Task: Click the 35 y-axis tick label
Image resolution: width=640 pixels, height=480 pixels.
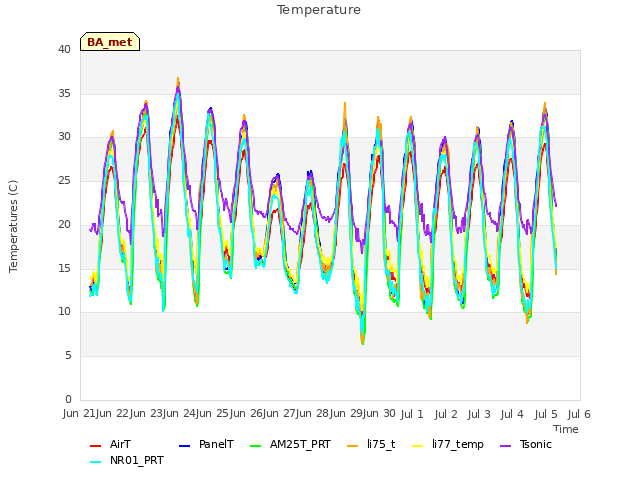Action: pyautogui.click(x=64, y=93)
